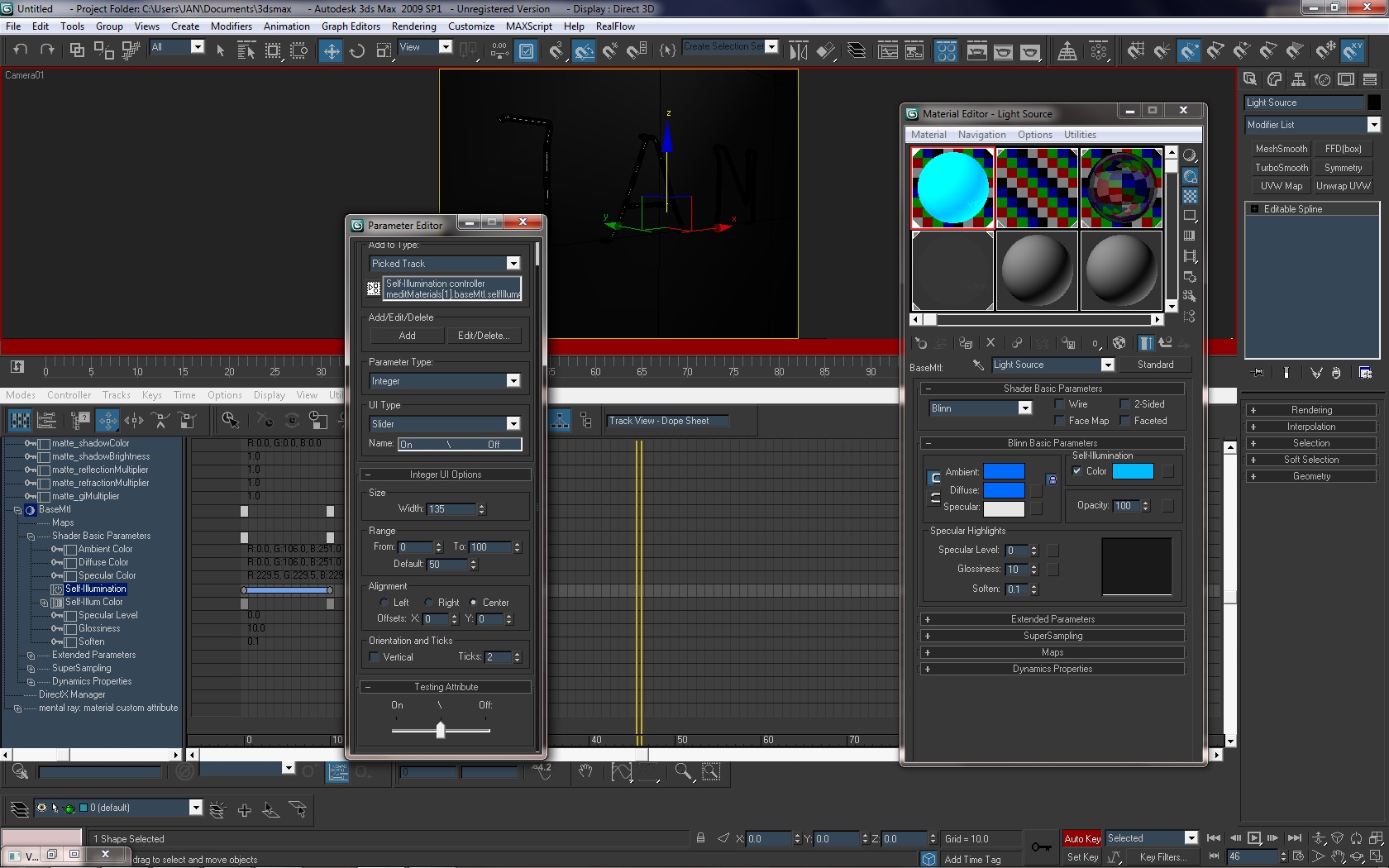
Task: Enable the Vertical orientation checkbox
Action: pos(375,657)
